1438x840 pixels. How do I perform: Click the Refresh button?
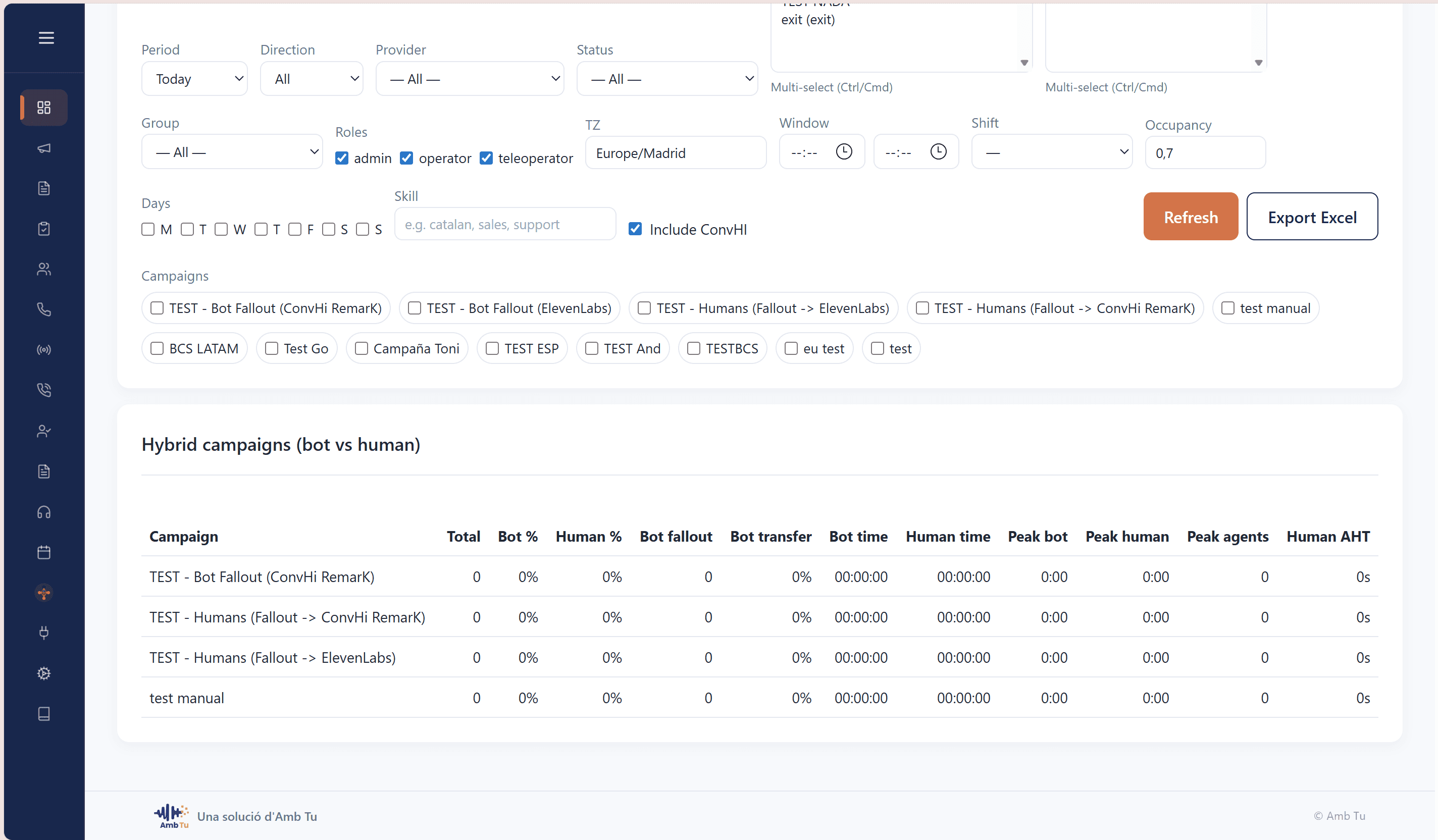(x=1191, y=217)
